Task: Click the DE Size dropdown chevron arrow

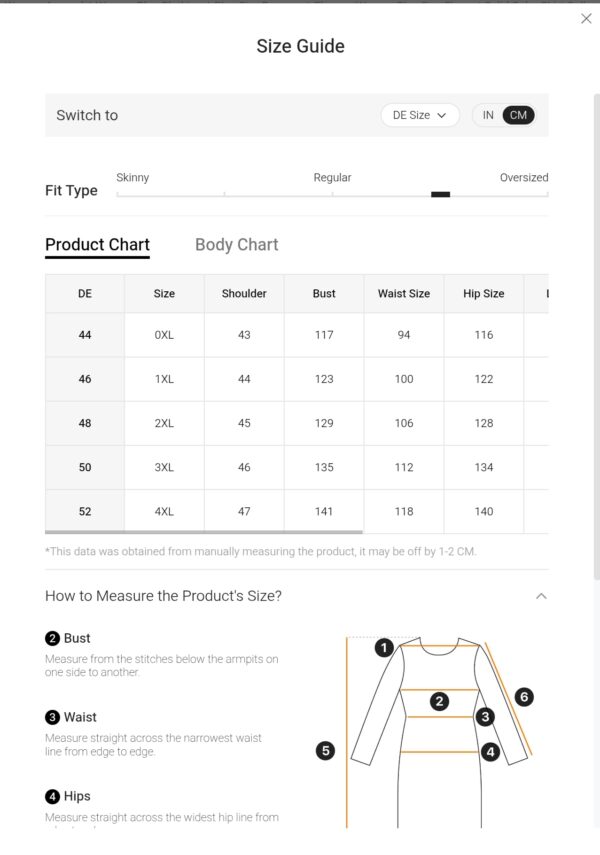Action: coord(442,115)
